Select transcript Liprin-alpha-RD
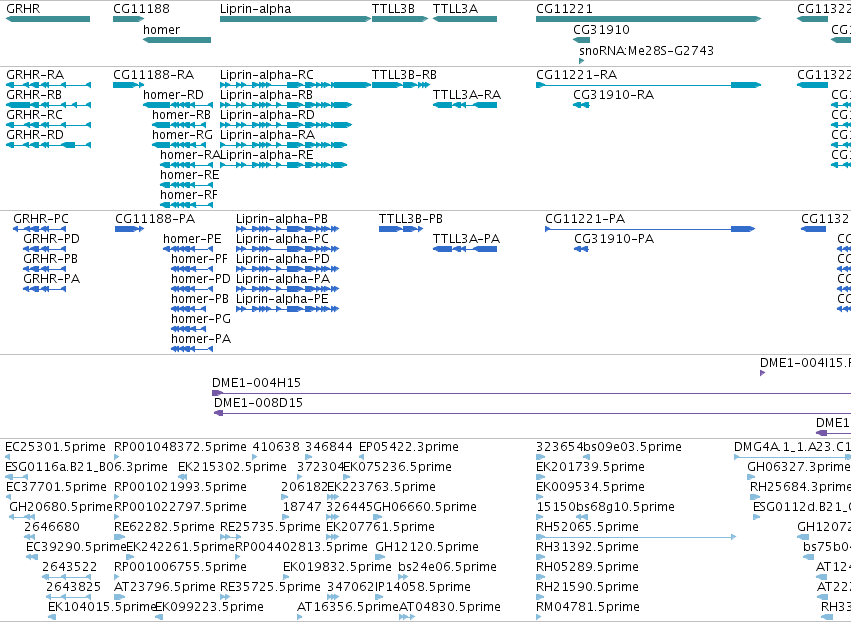 point(286,125)
